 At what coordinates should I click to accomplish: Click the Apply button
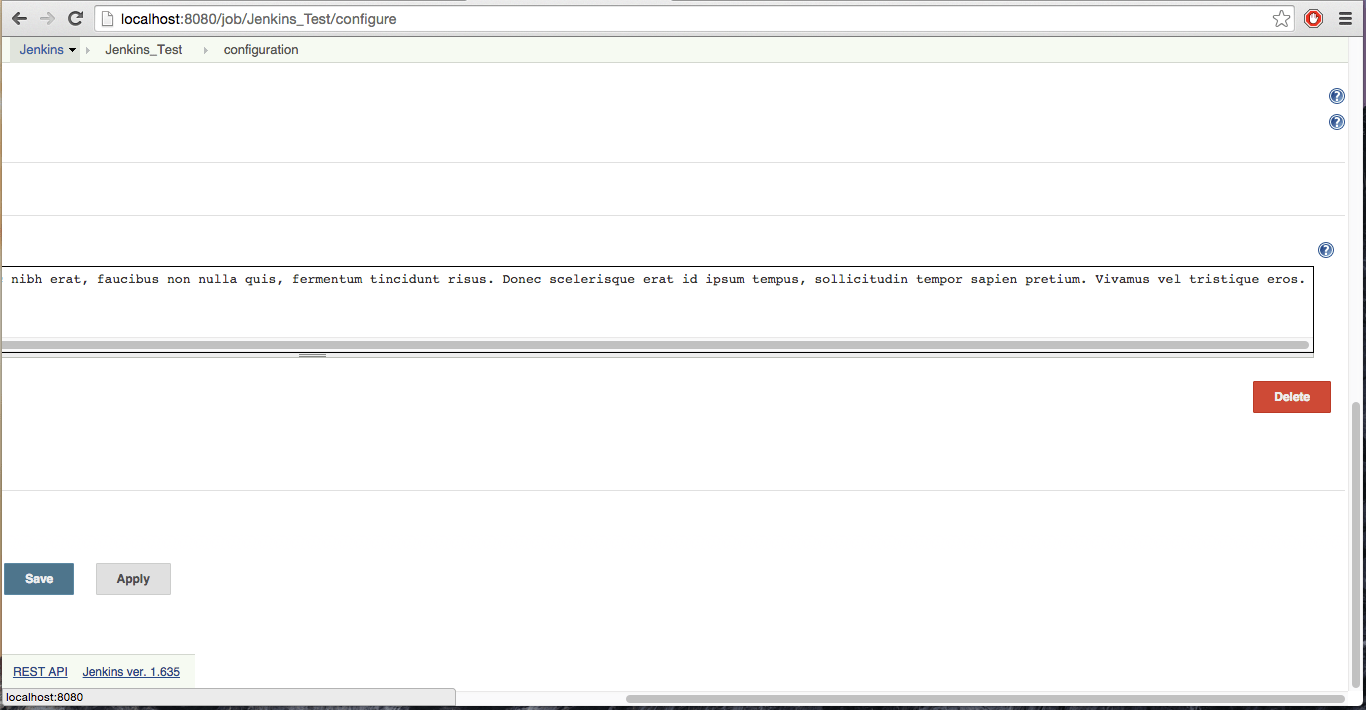click(x=133, y=579)
